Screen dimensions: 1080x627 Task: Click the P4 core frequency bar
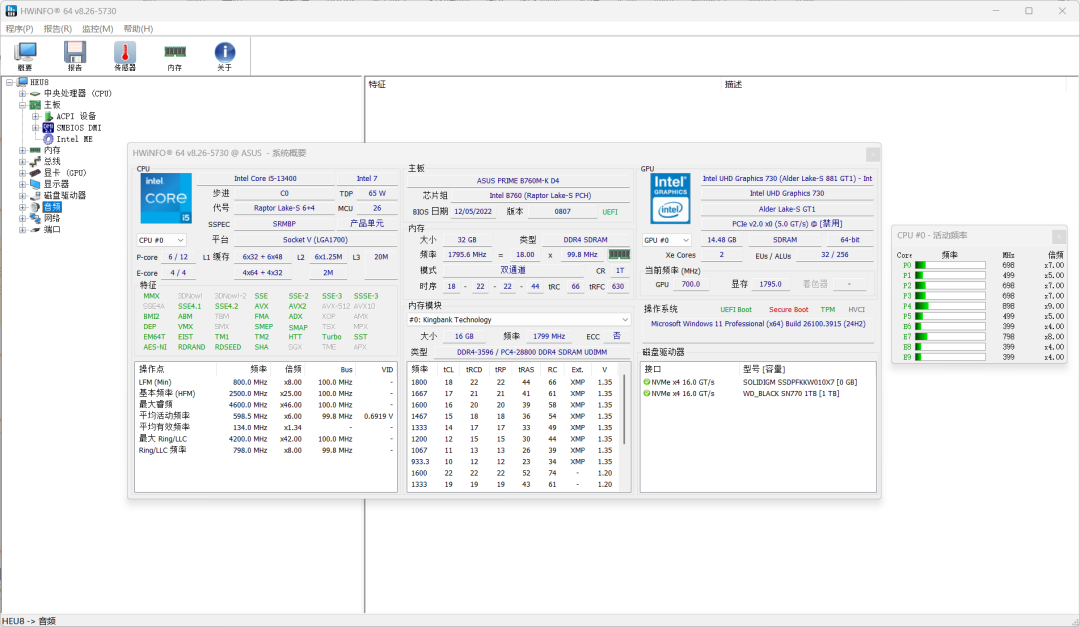(x=950, y=306)
